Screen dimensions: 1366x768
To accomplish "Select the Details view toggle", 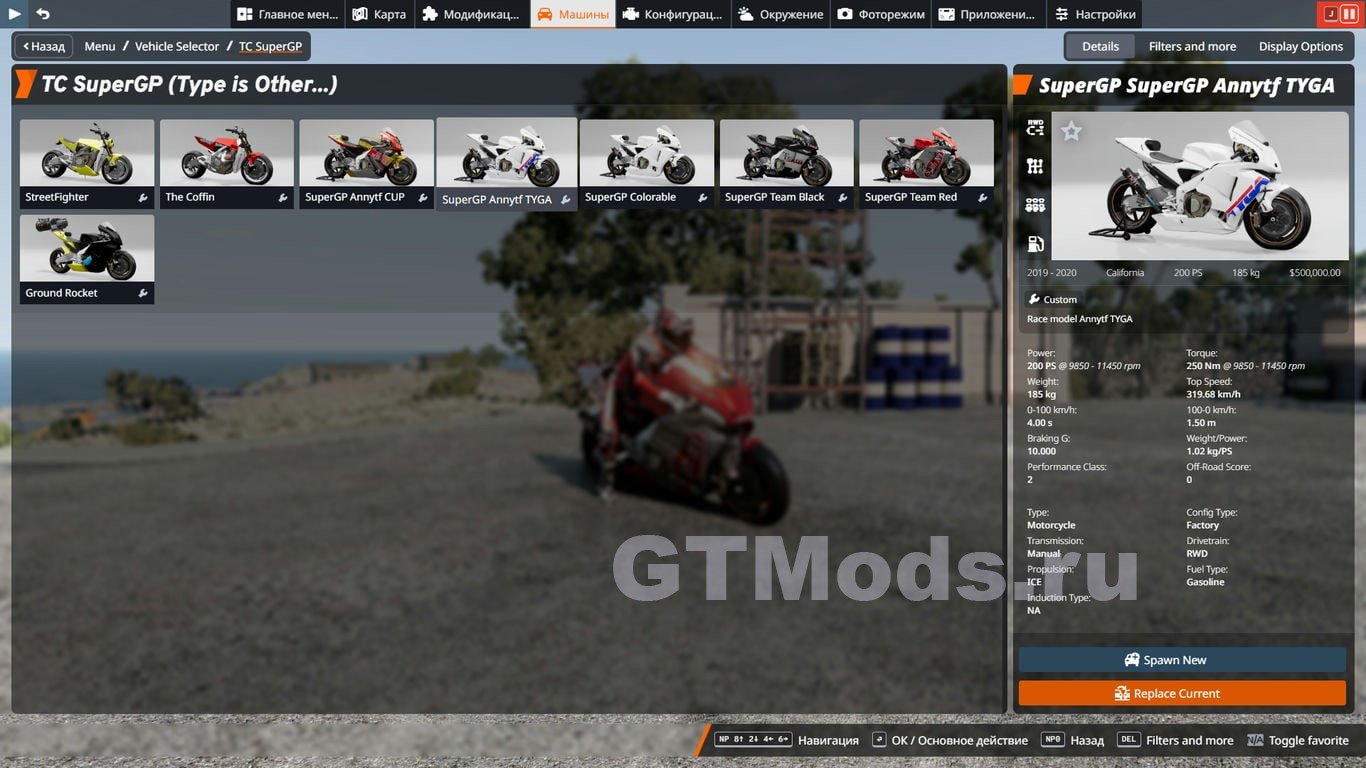I will coord(1100,46).
